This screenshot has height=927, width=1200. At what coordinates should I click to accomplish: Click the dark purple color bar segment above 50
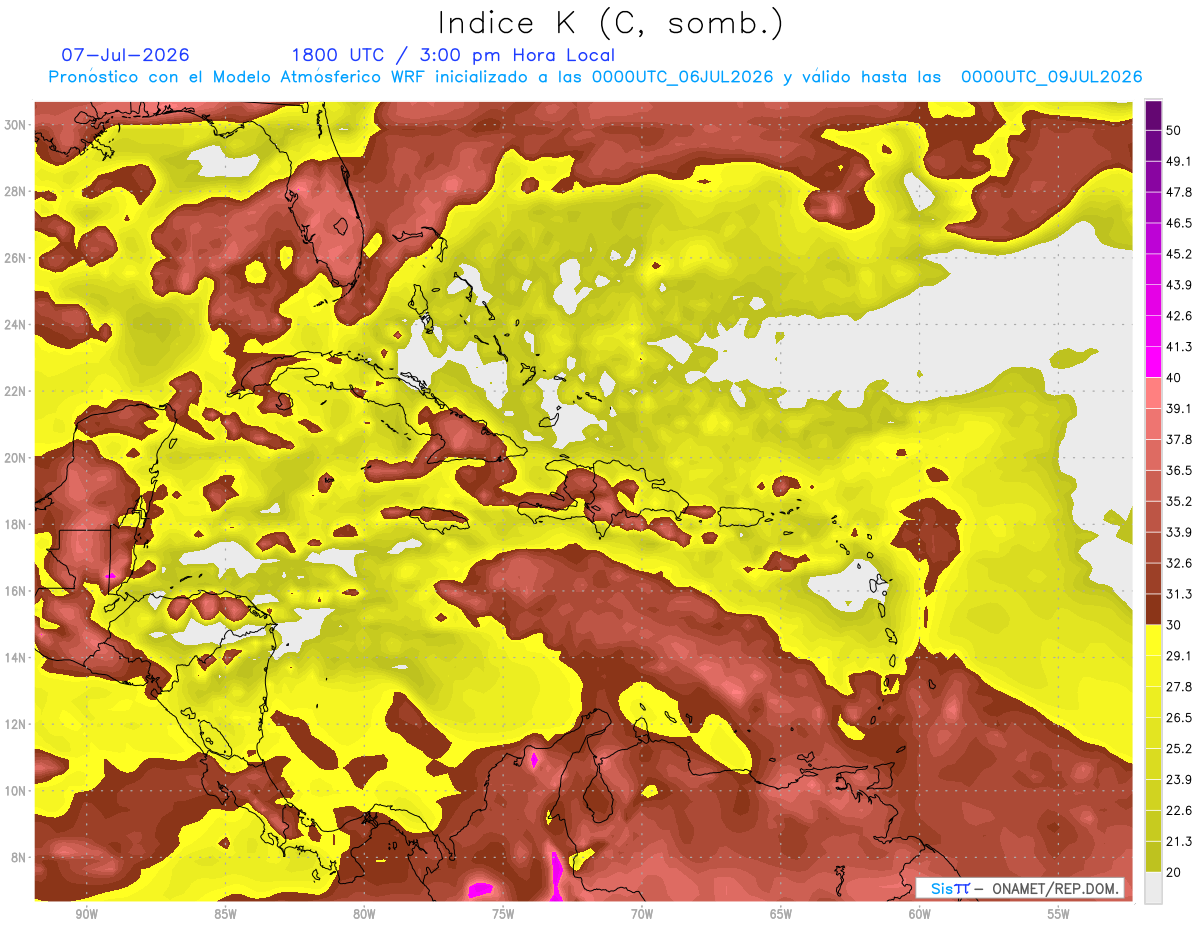click(x=1153, y=114)
